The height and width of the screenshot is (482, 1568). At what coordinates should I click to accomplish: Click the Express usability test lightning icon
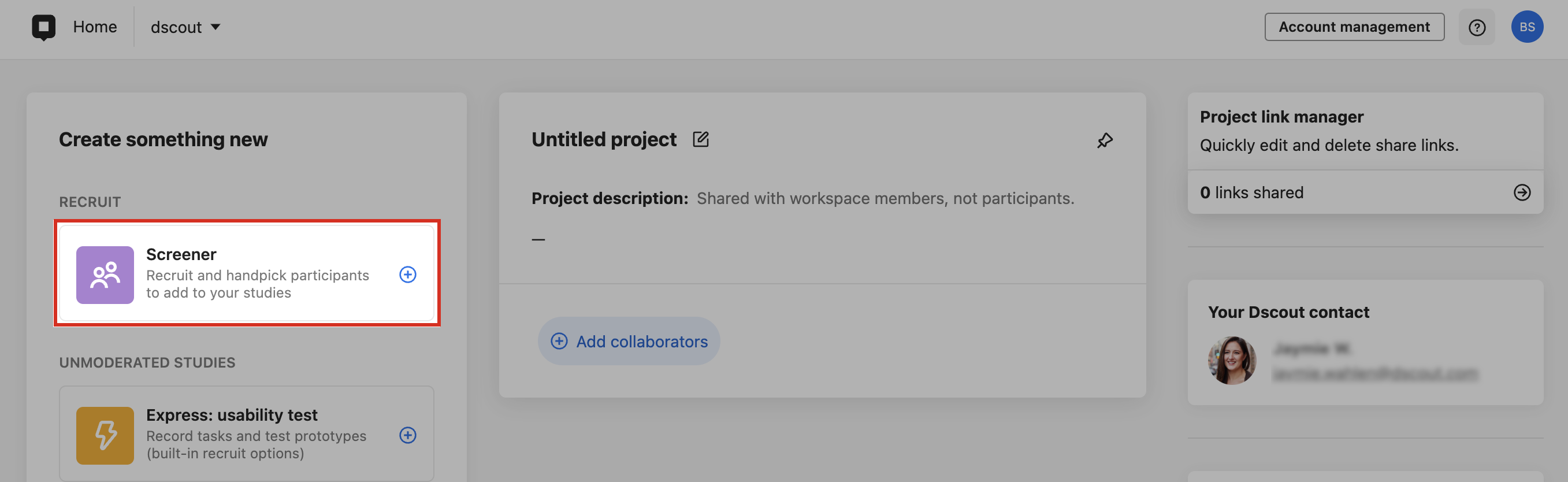click(105, 435)
